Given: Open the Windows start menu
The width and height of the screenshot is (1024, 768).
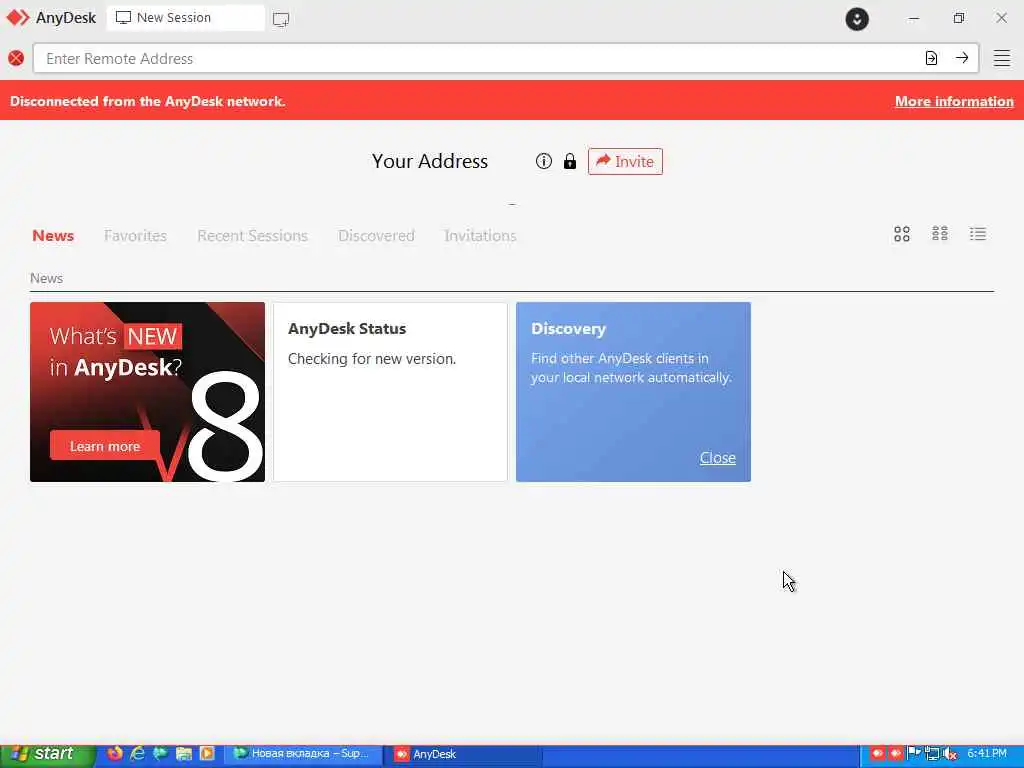Looking at the screenshot, I should tap(47, 754).
